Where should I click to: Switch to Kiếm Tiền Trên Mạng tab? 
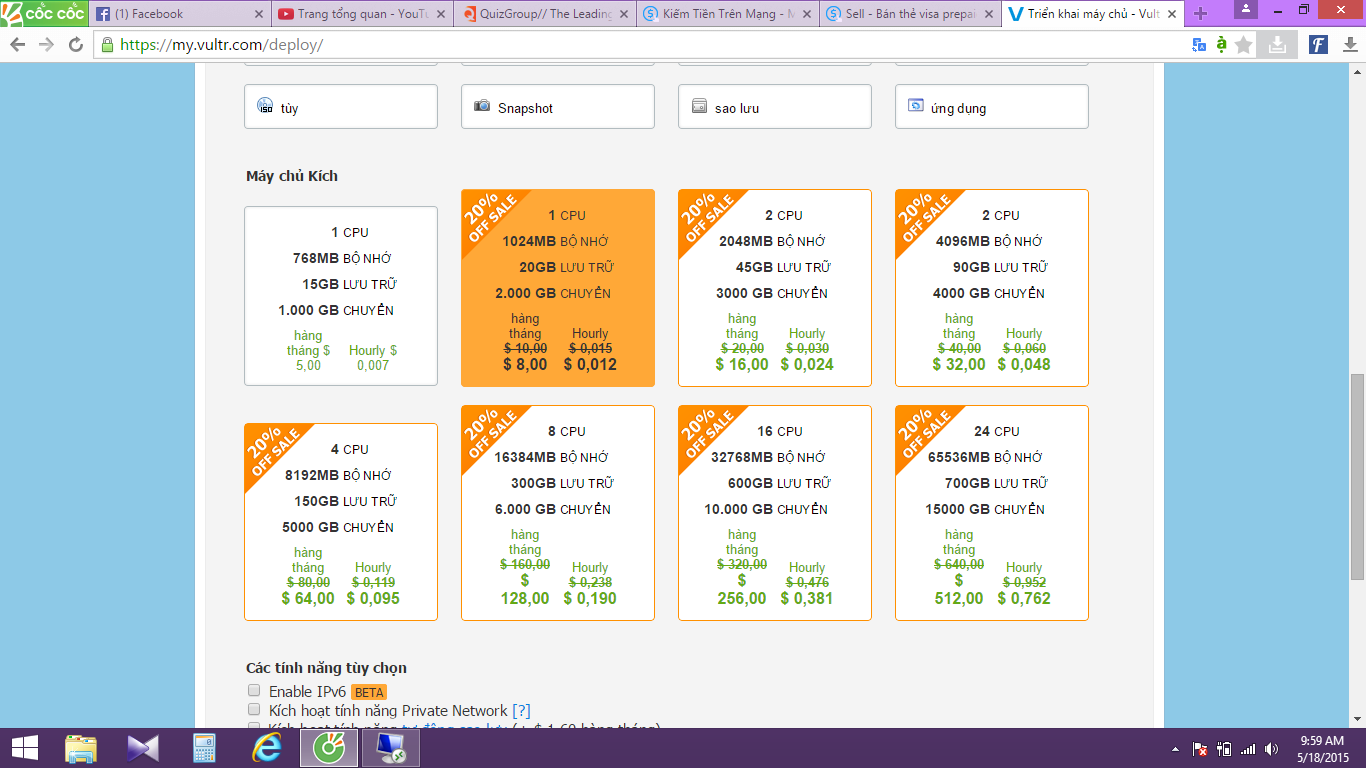[x=726, y=14]
